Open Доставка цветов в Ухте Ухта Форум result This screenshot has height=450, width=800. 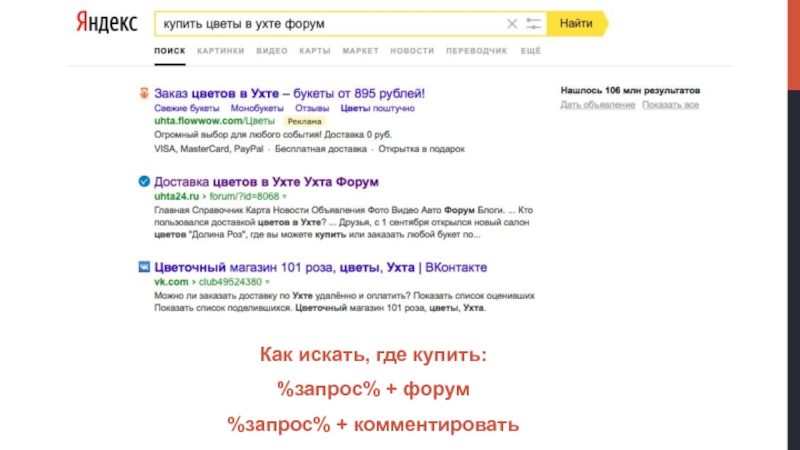[x=266, y=182]
